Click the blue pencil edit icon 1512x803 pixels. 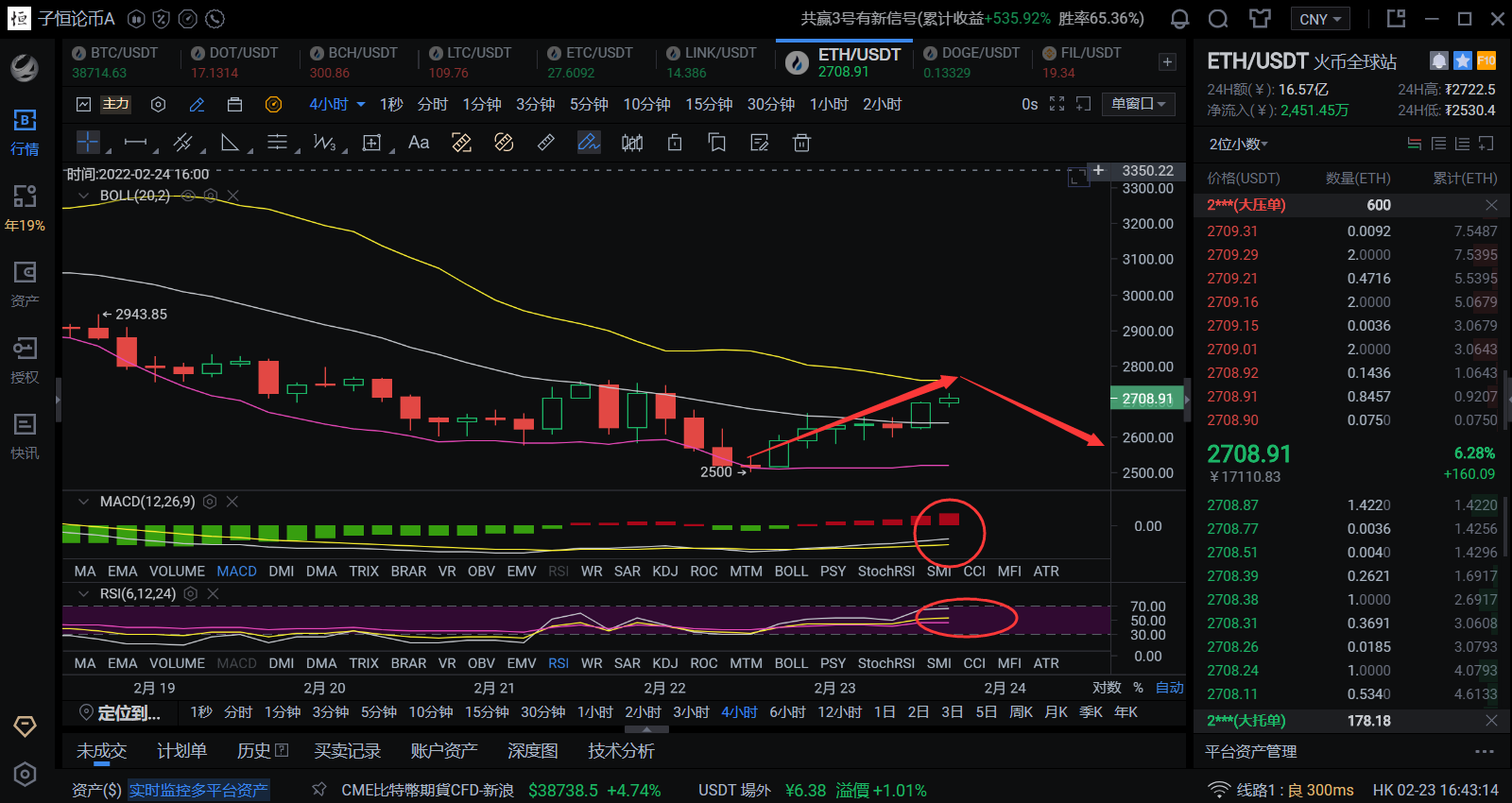[x=197, y=104]
